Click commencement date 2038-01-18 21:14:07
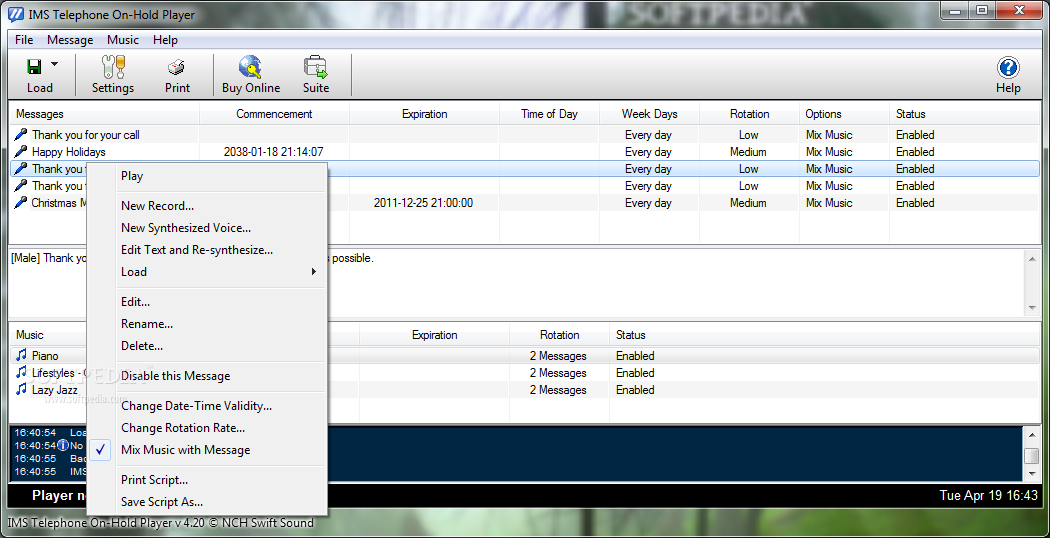The width and height of the screenshot is (1050, 538). (x=273, y=152)
